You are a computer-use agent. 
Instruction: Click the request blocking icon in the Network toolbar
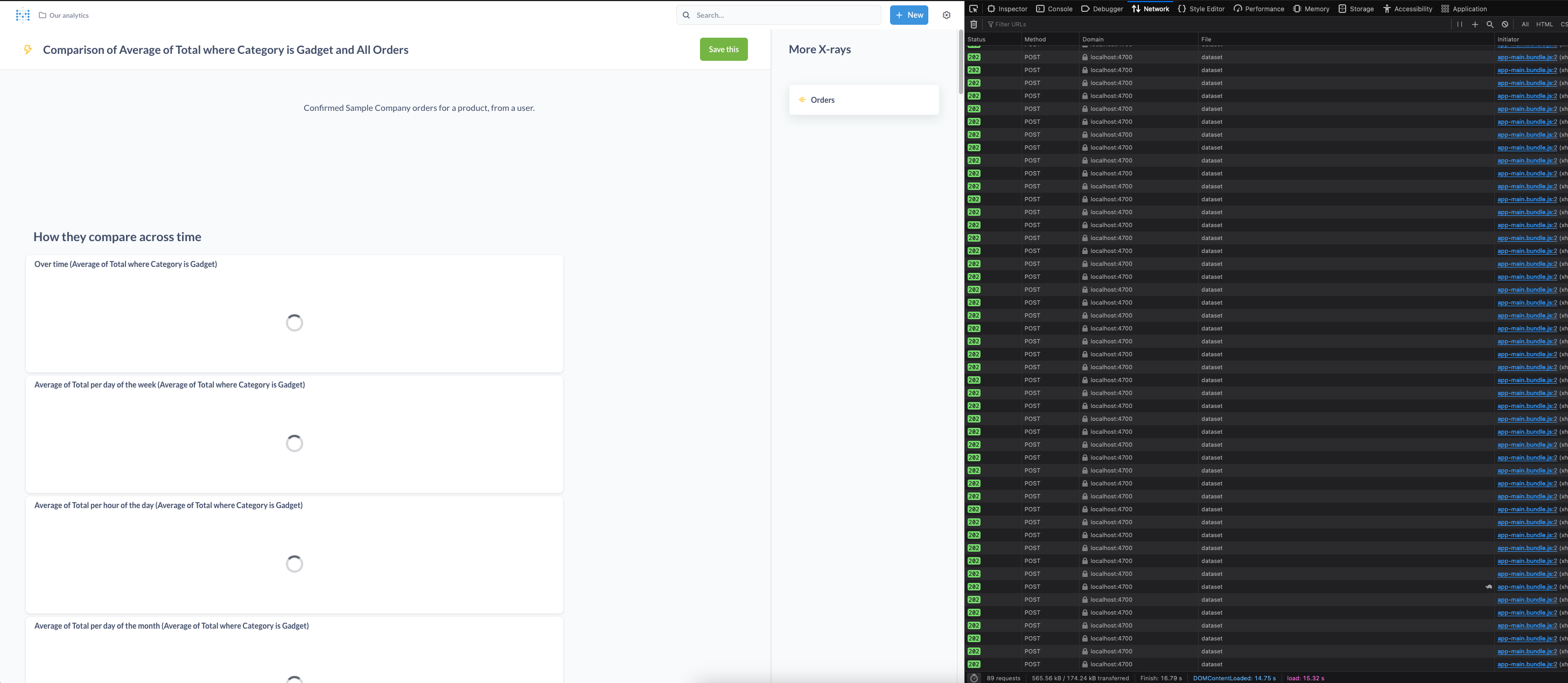coord(1504,24)
